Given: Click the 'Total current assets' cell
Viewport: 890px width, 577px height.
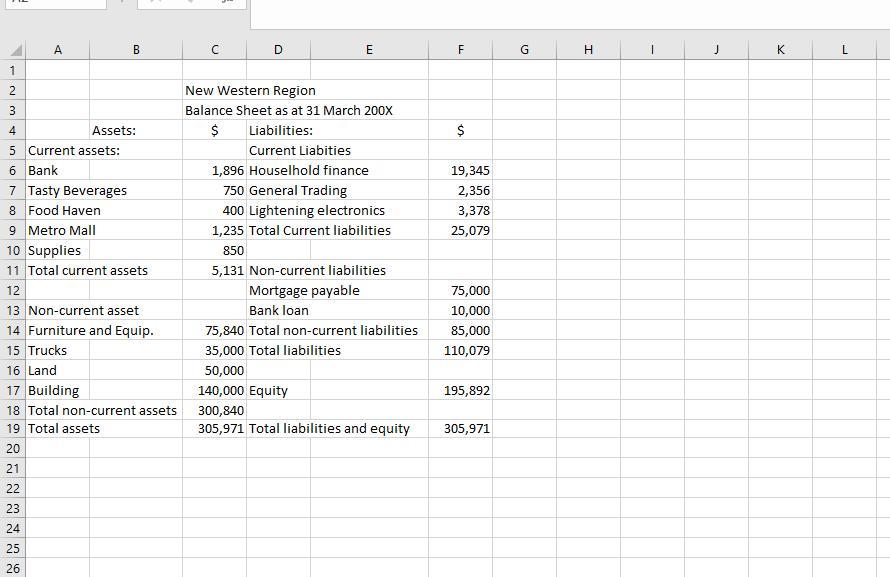Looking at the screenshot, I should pos(57,271).
